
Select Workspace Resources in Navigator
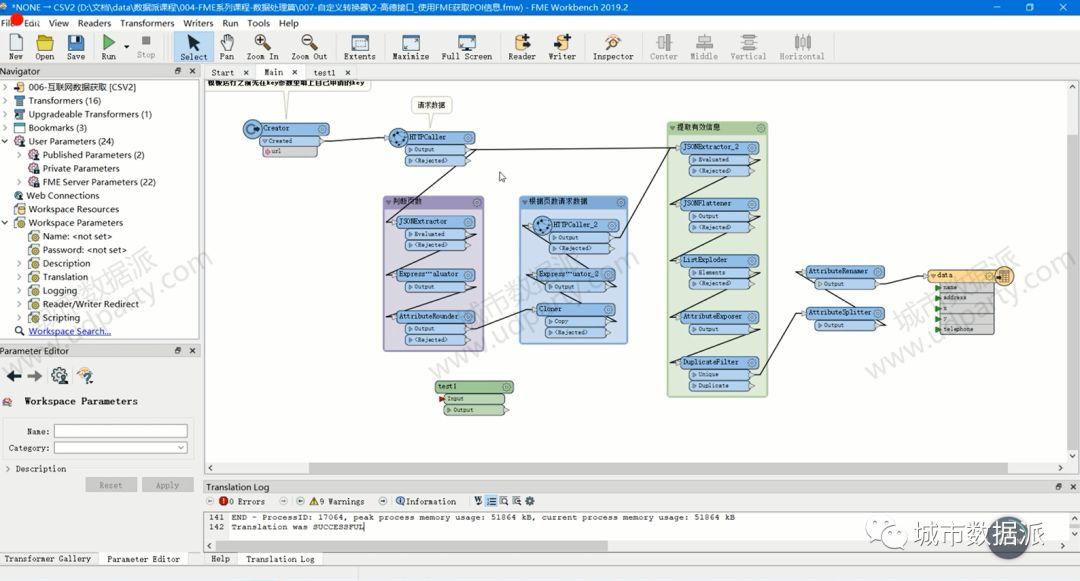tap(74, 209)
